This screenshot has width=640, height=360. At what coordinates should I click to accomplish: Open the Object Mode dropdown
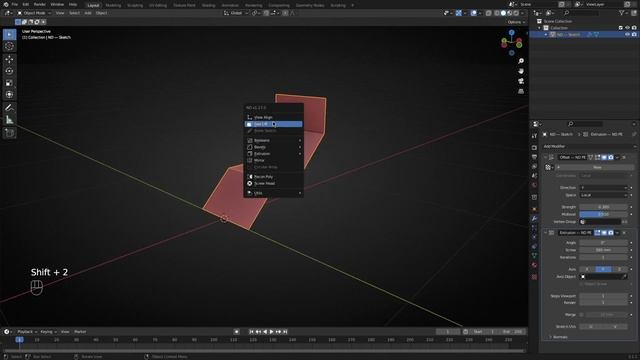(34, 13)
